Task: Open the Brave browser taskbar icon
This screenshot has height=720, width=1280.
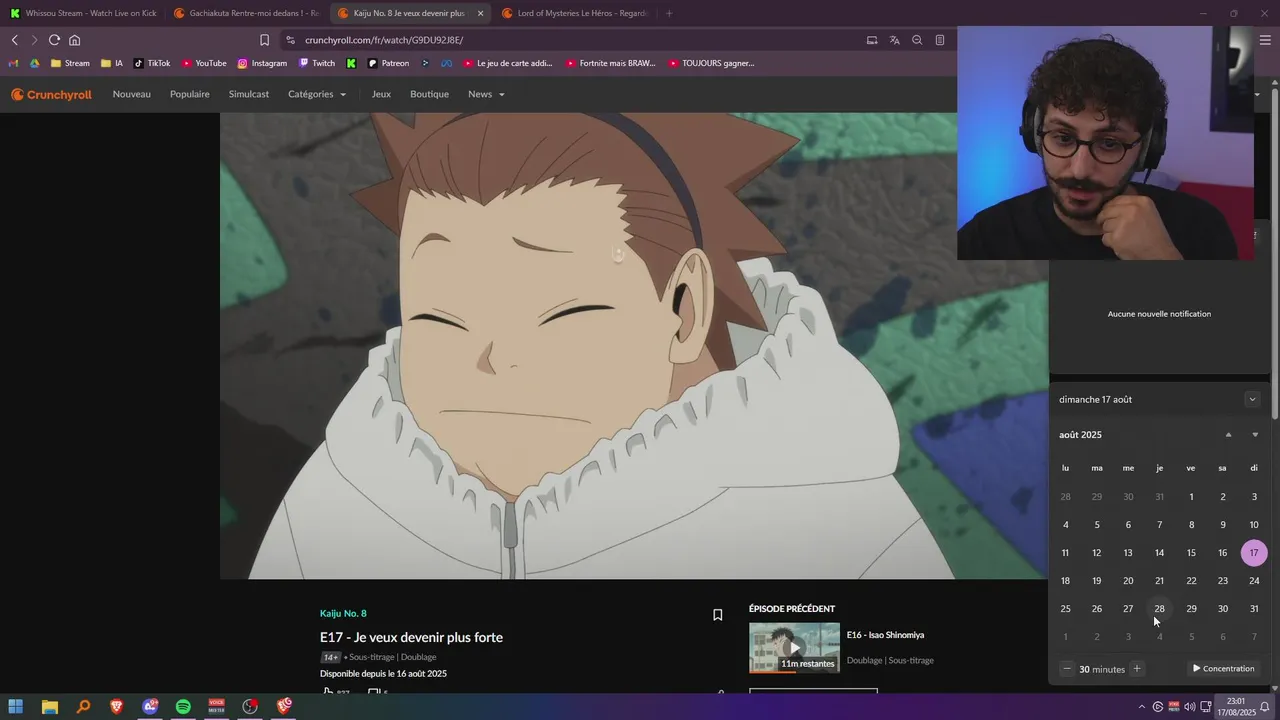Action: [x=116, y=707]
